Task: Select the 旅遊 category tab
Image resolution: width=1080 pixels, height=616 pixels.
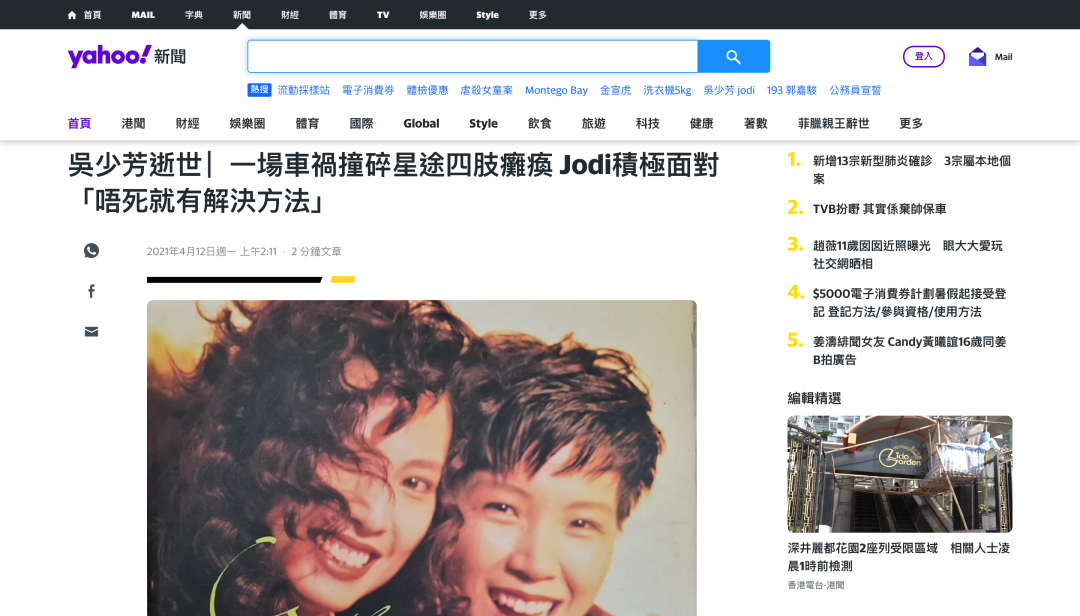Action: click(594, 123)
